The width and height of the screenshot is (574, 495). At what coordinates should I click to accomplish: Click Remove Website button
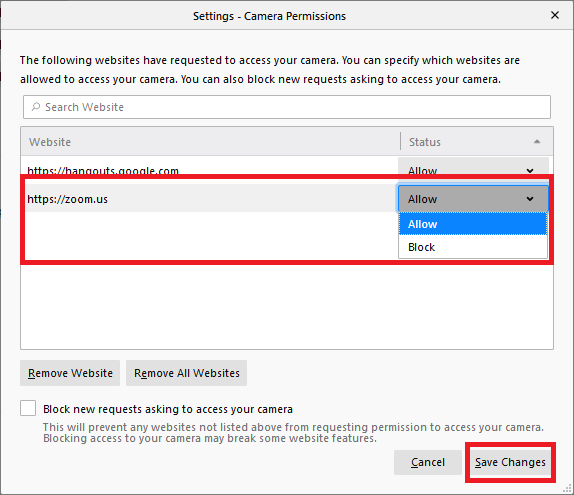coord(70,373)
